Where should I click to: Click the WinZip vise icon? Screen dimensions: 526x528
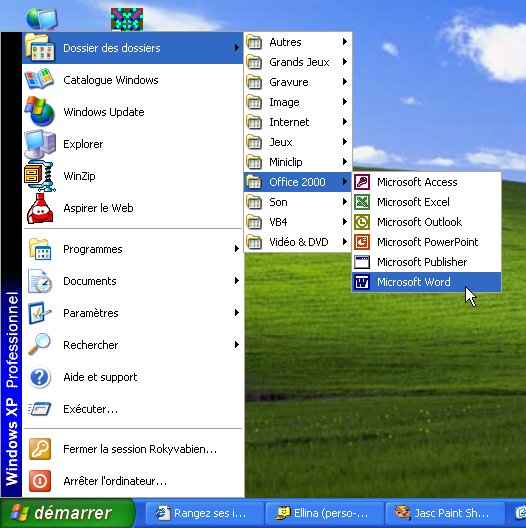[x=39, y=176]
